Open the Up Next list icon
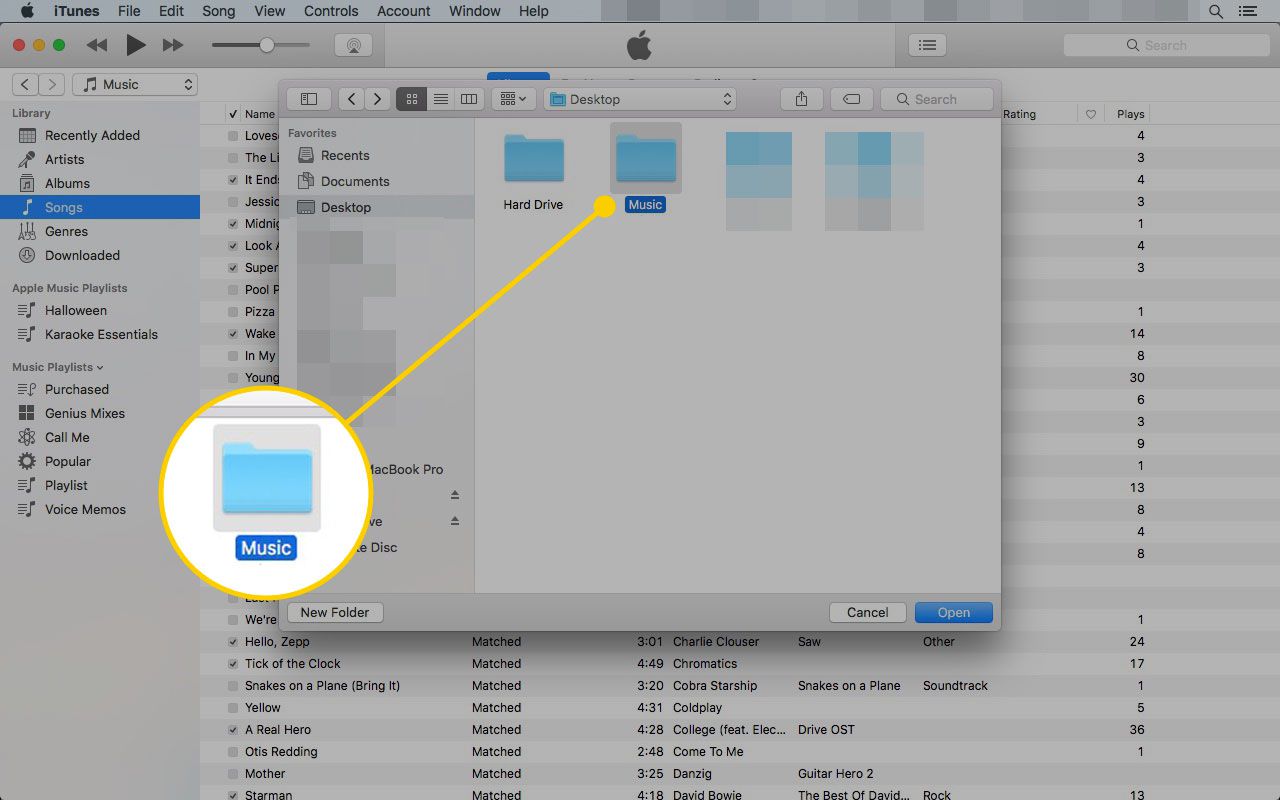The height and width of the screenshot is (800, 1280). coord(927,45)
